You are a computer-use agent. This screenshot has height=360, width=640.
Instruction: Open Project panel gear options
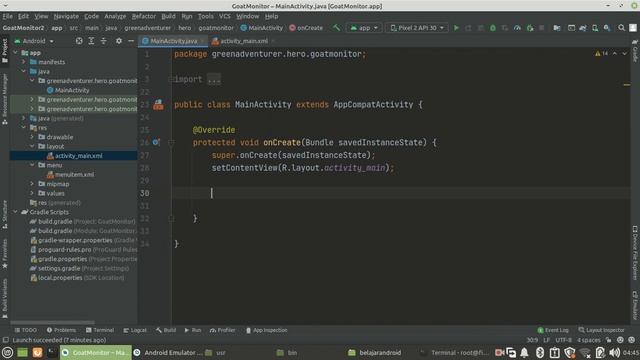point(119,41)
